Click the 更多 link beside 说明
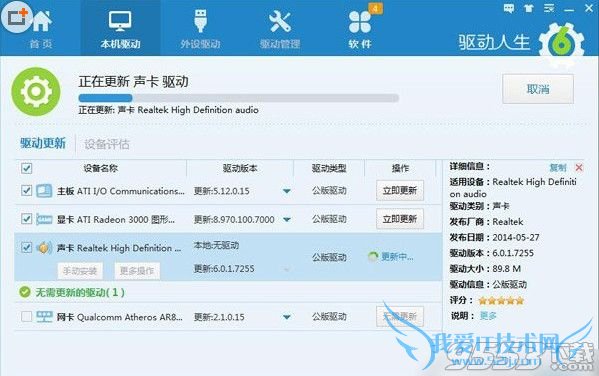This screenshot has height=376, width=599. (x=488, y=316)
